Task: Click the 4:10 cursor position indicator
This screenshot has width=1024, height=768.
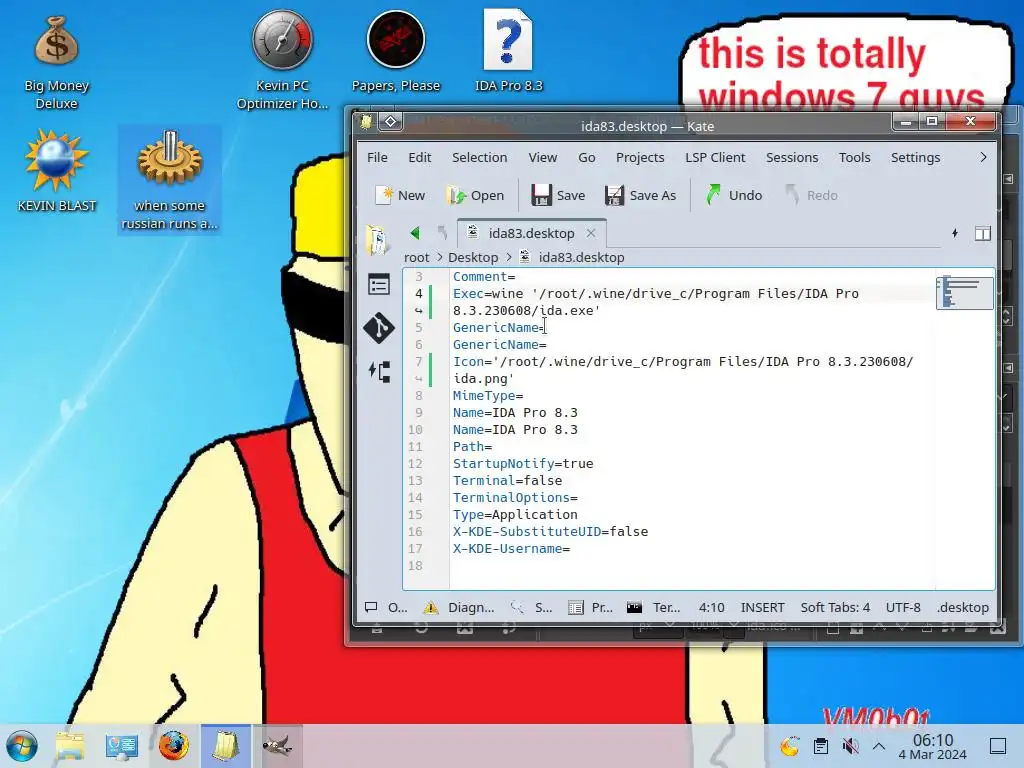Action: [x=711, y=607]
